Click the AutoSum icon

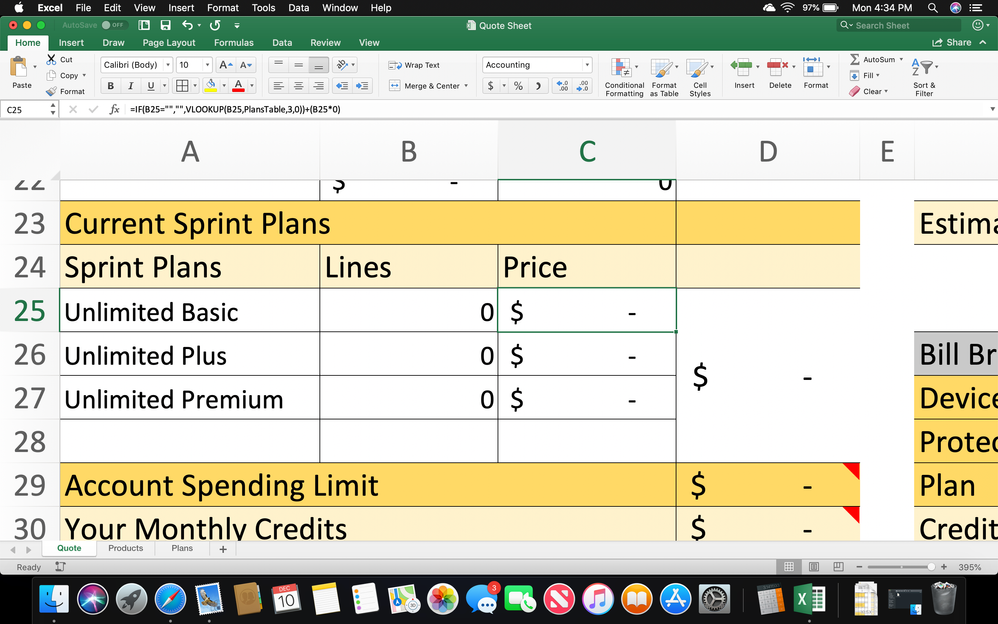point(855,60)
